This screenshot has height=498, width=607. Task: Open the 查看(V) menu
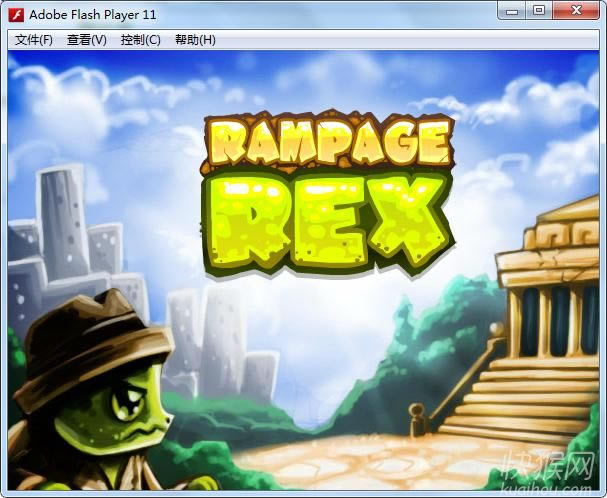86,40
